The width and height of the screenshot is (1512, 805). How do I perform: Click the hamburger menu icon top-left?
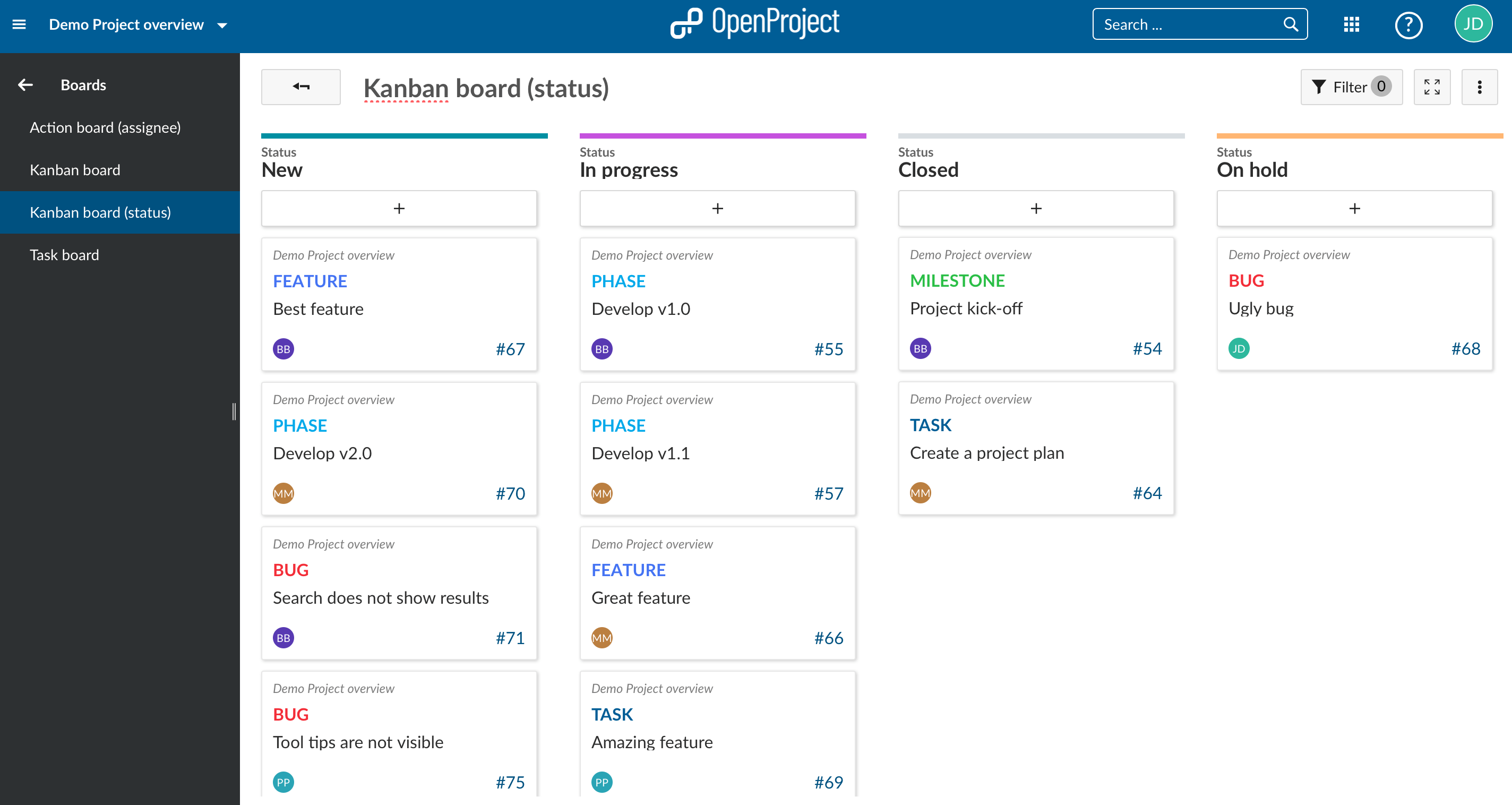pos(19,24)
